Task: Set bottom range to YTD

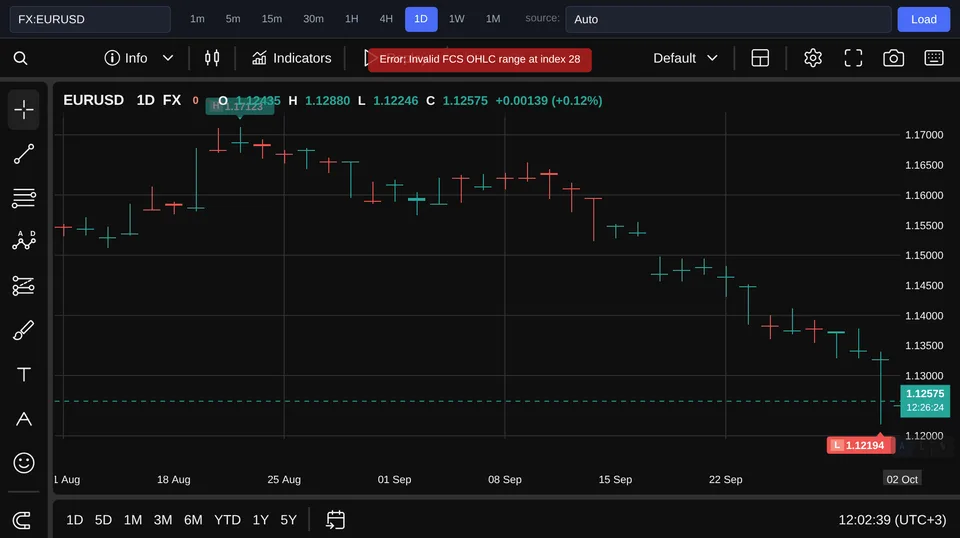Action: pyautogui.click(x=227, y=520)
